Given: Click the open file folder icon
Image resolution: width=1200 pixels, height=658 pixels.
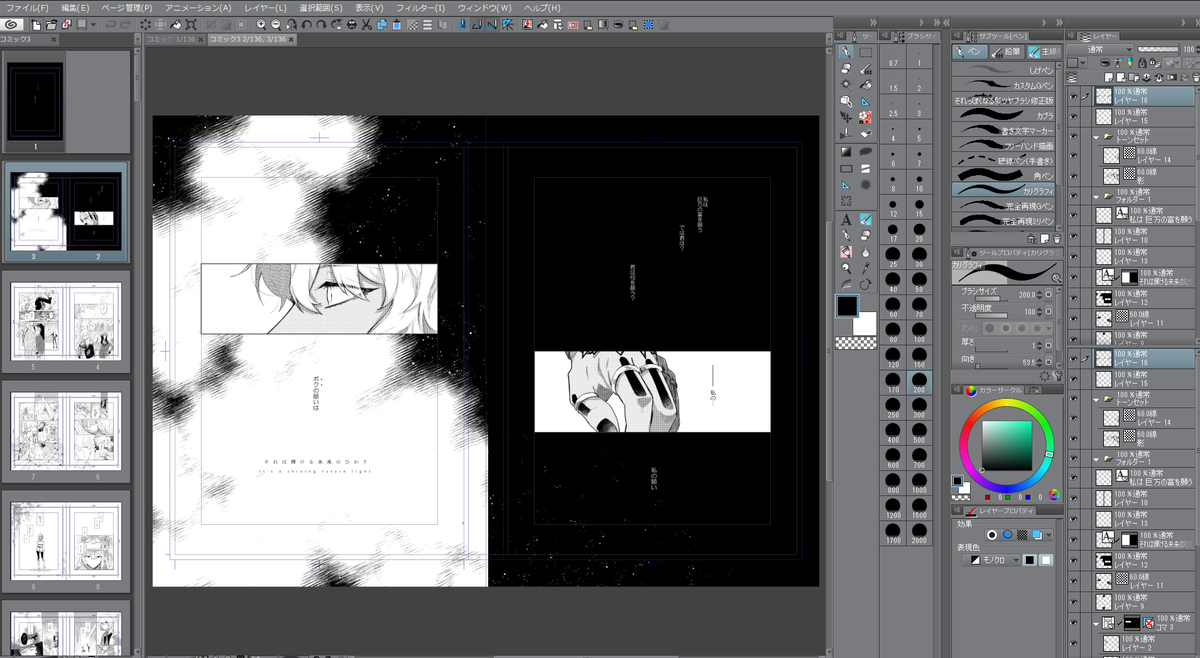Looking at the screenshot, I should [52, 23].
